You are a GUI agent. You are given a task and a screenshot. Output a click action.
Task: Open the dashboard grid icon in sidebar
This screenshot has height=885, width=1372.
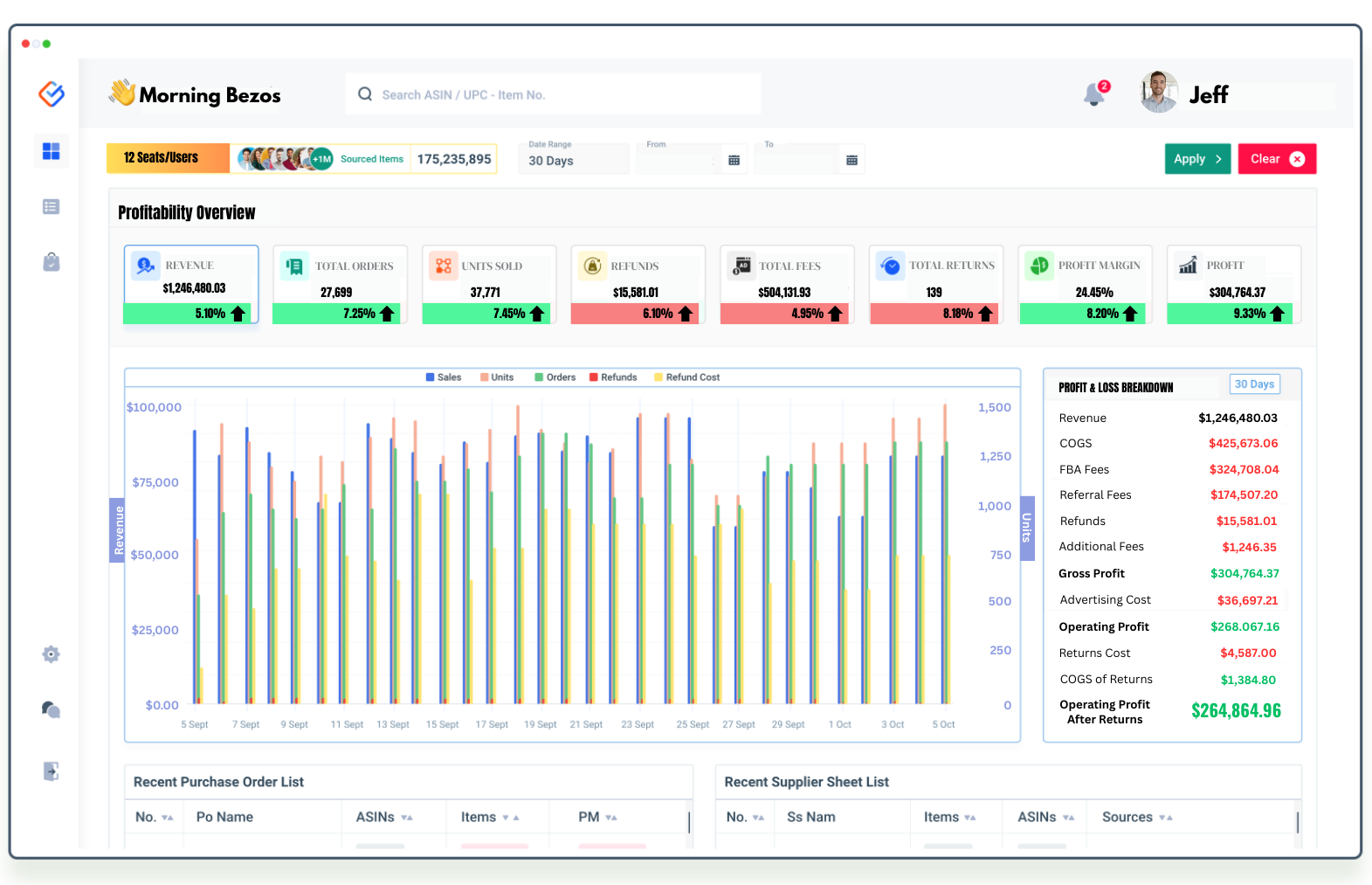52,151
